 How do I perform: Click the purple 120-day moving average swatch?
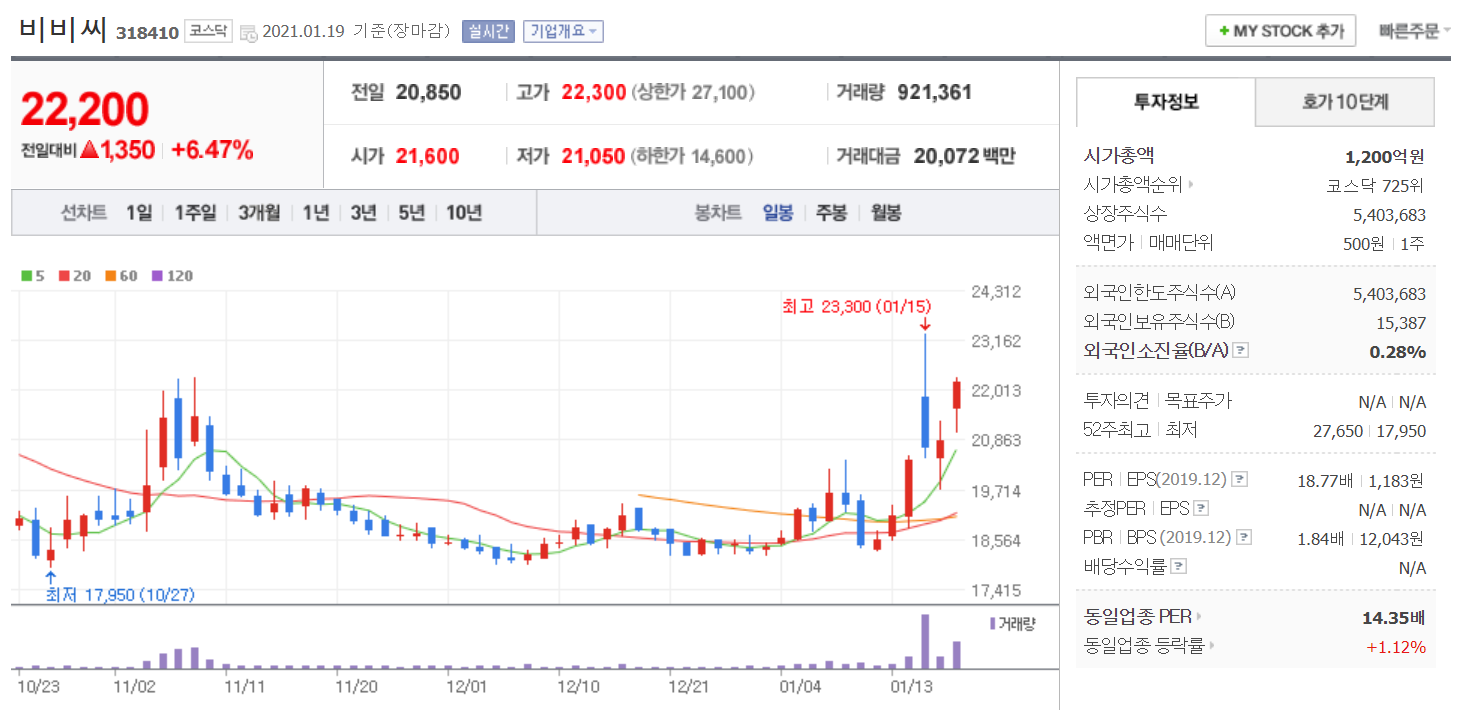[x=157, y=275]
